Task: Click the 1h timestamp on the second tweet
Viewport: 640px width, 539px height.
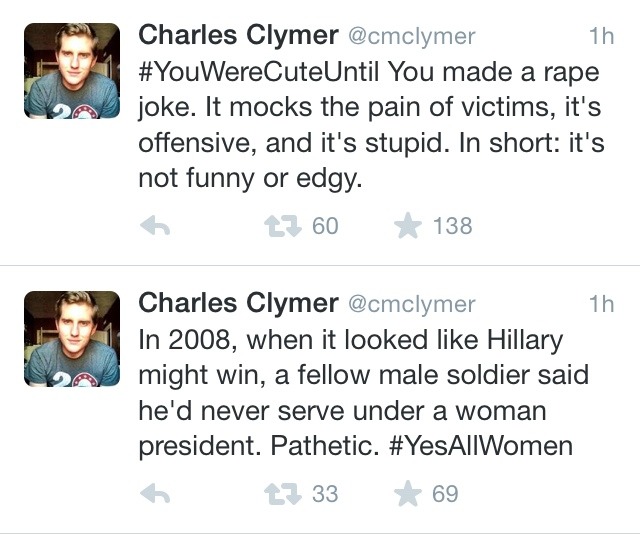Action: (x=601, y=304)
